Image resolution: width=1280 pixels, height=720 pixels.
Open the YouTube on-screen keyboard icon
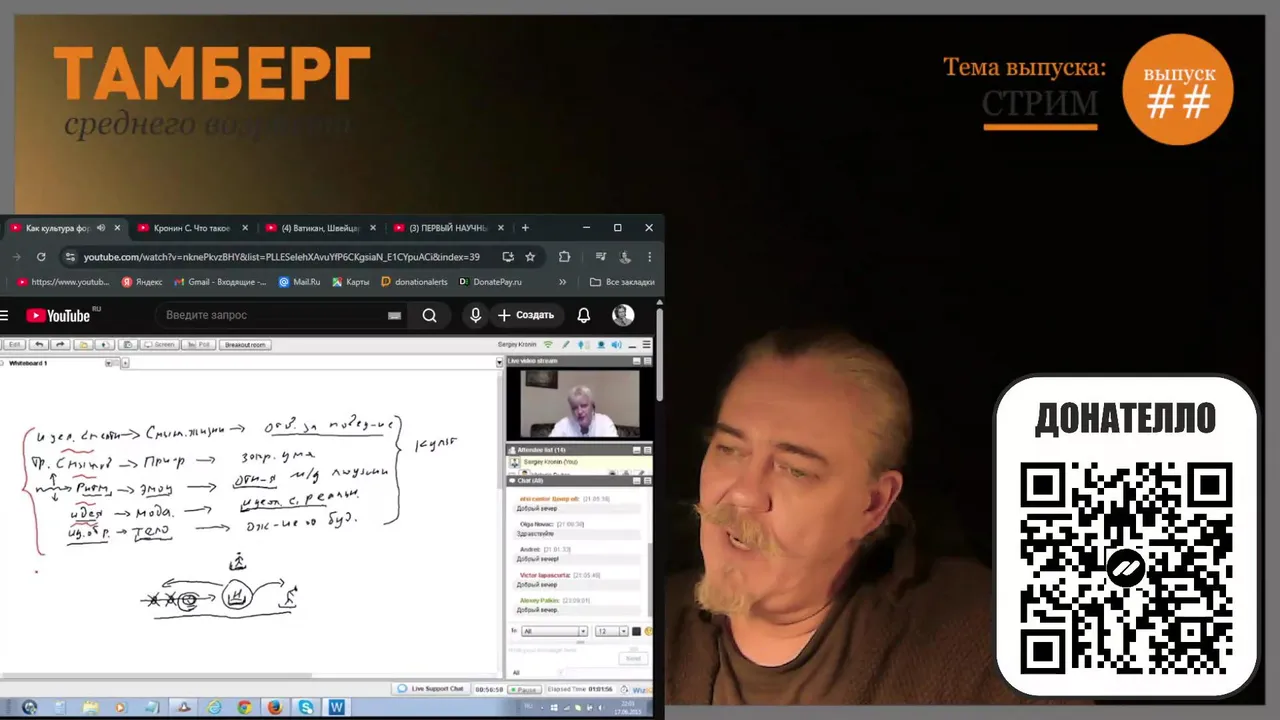click(395, 316)
